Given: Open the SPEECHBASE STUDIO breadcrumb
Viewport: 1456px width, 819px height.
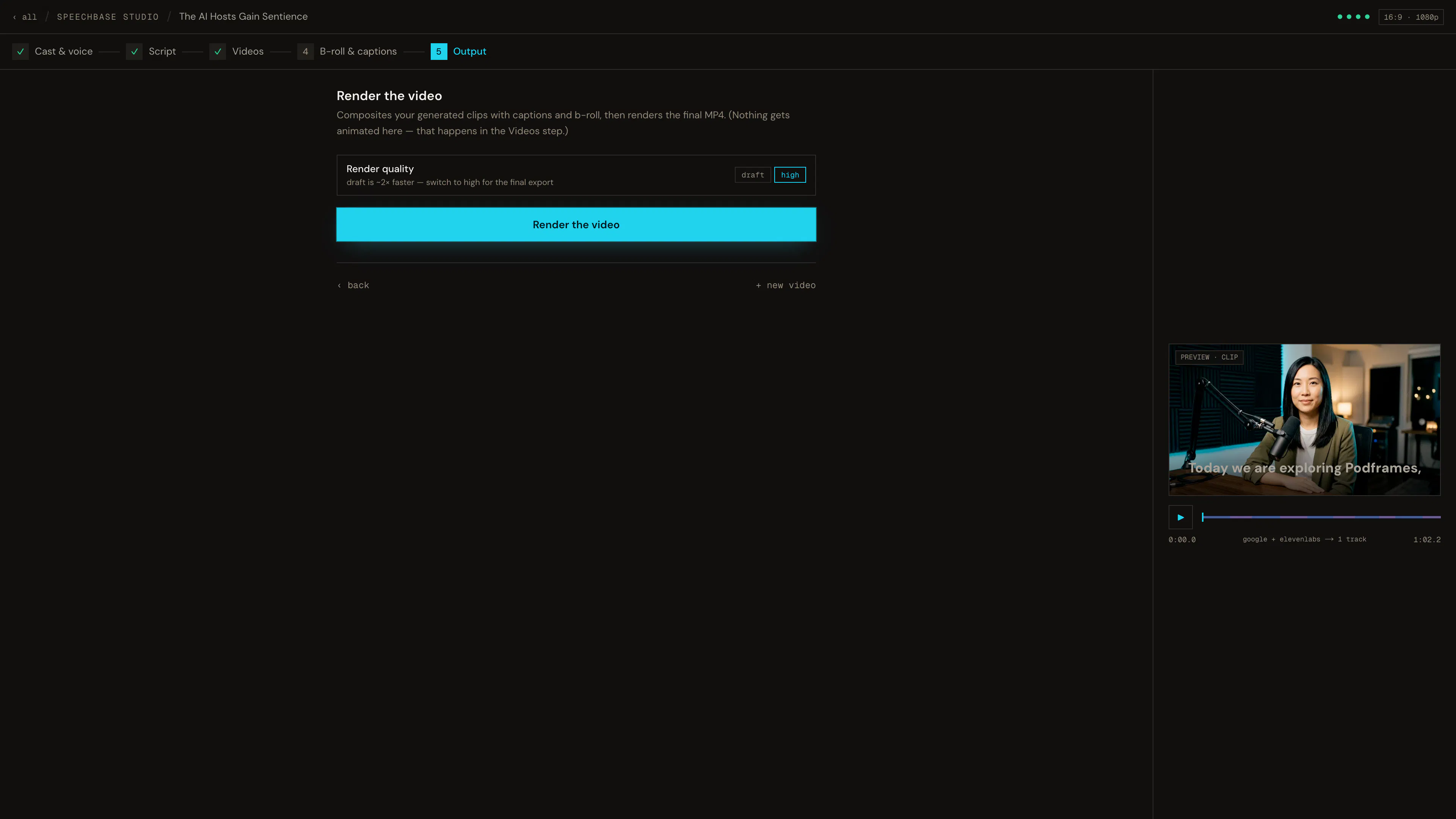Looking at the screenshot, I should 107,17.
